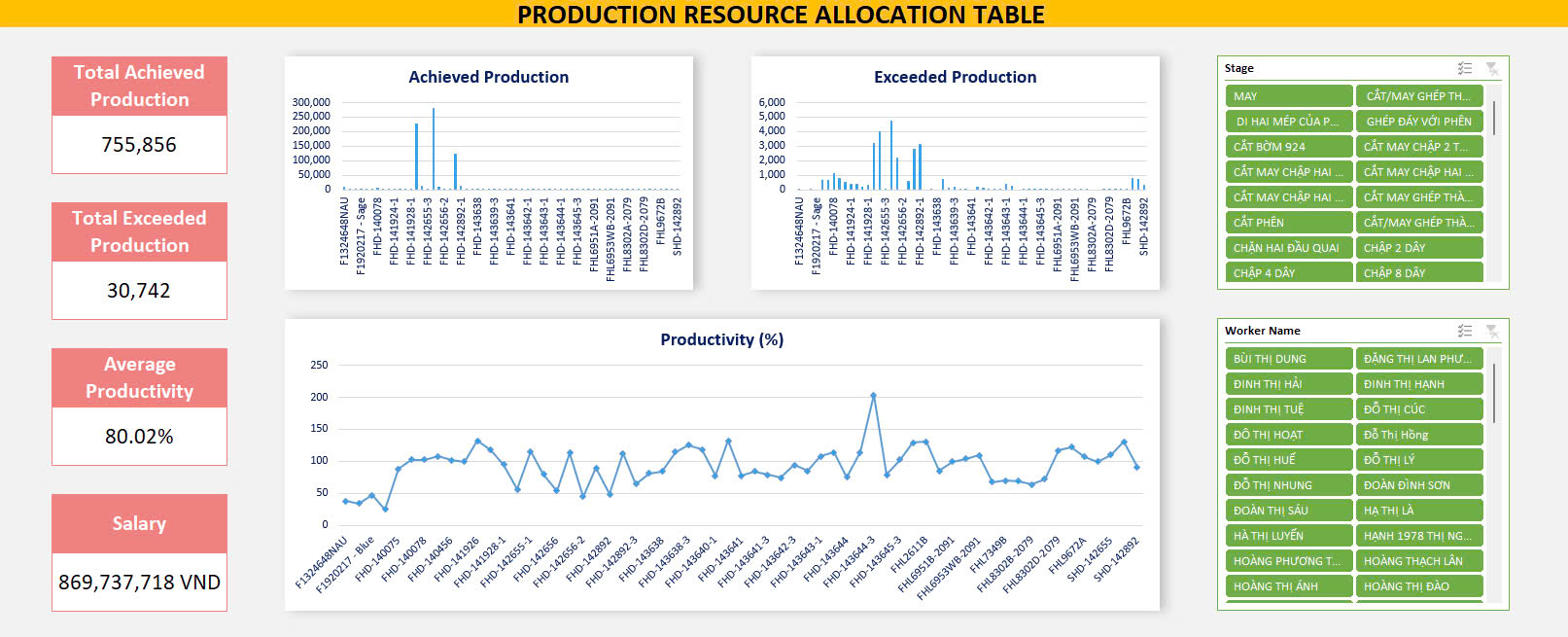1568x637 pixels.
Task: Toggle the CHẬP 8 DÂY stage filter
Action: tap(1418, 272)
